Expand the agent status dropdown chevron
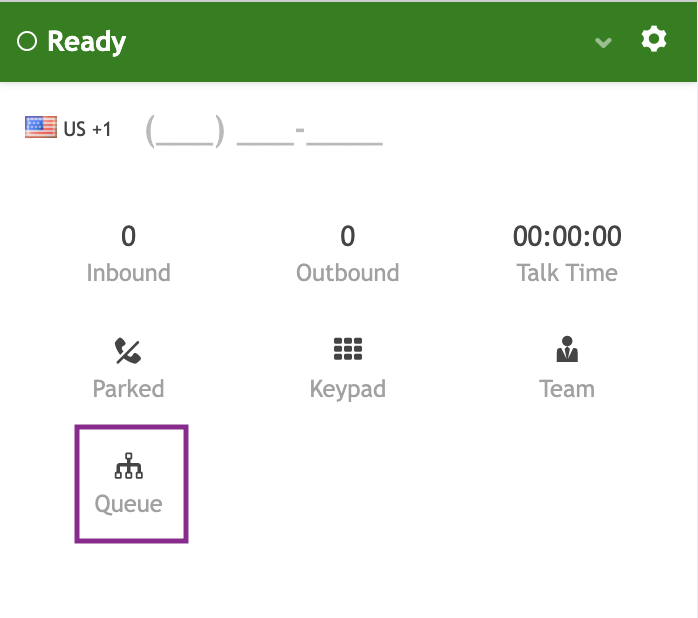Viewport: 698px width, 618px height. tap(603, 42)
